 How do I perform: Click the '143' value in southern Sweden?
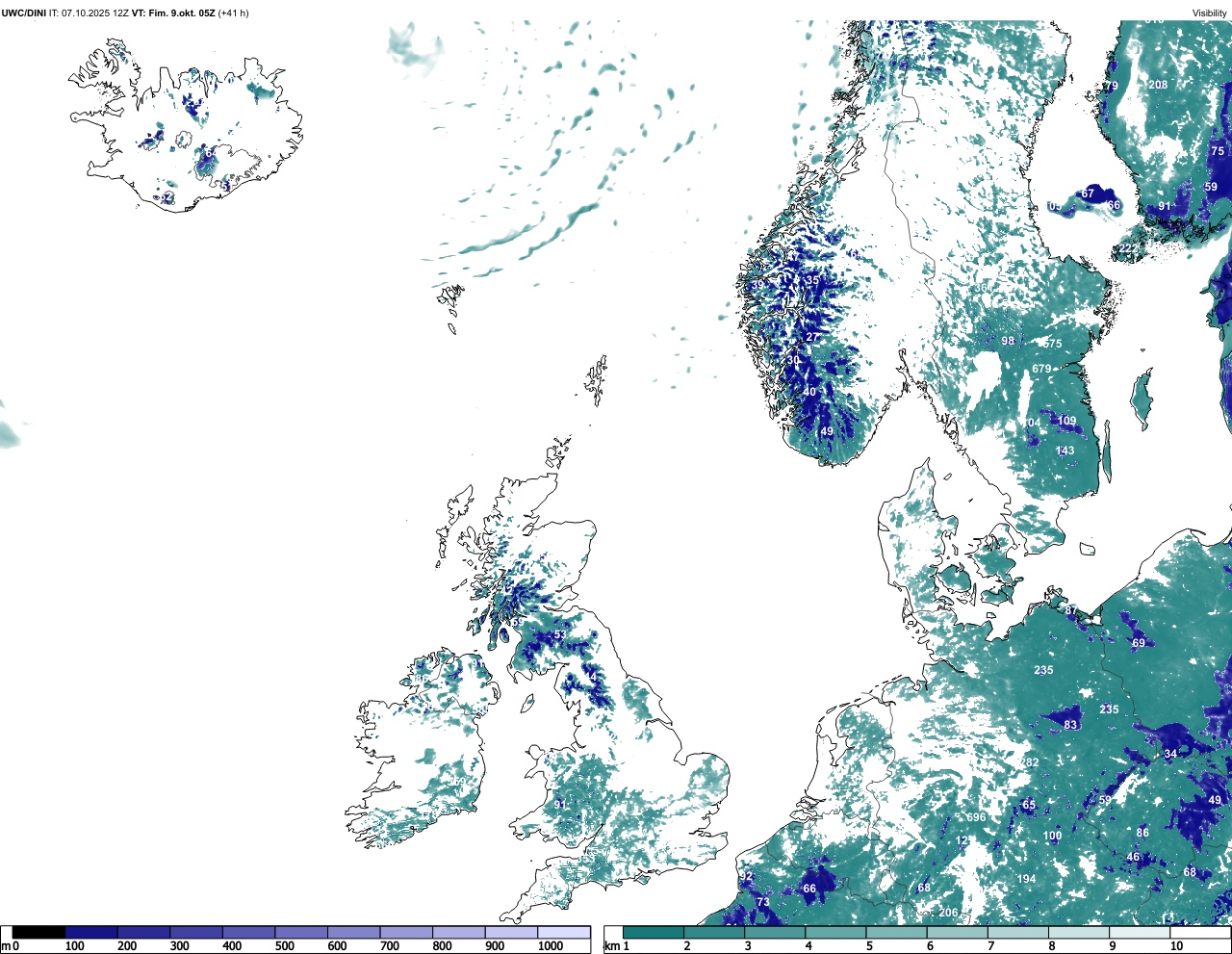(1065, 451)
